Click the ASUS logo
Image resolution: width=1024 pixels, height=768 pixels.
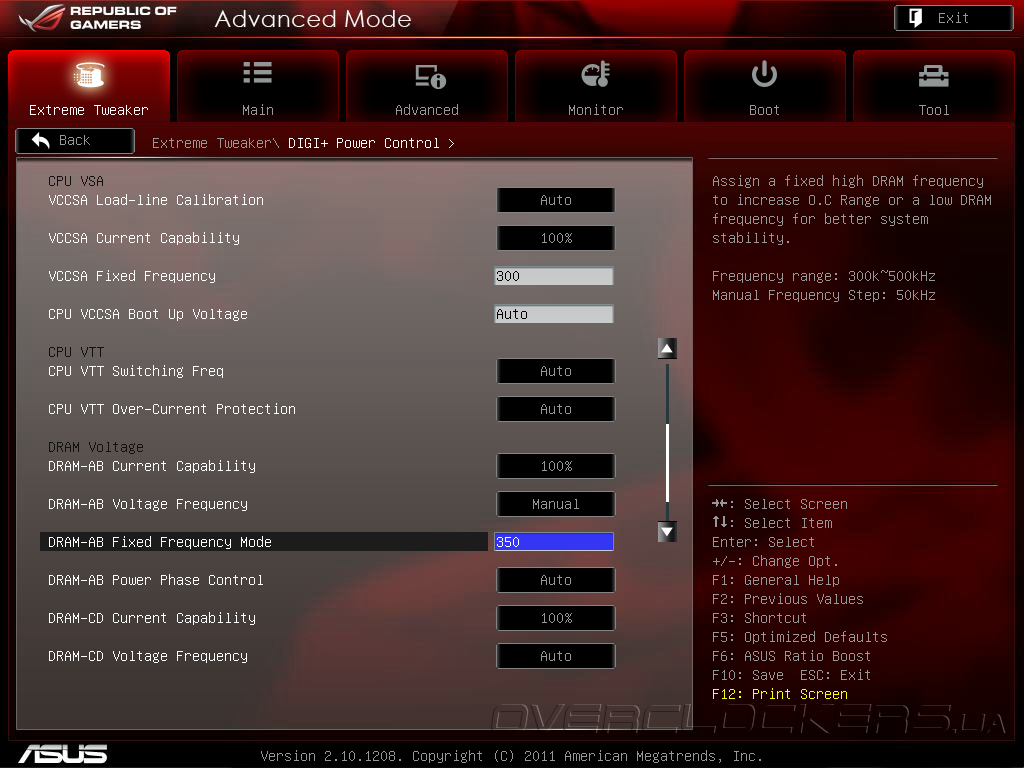point(63,754)
